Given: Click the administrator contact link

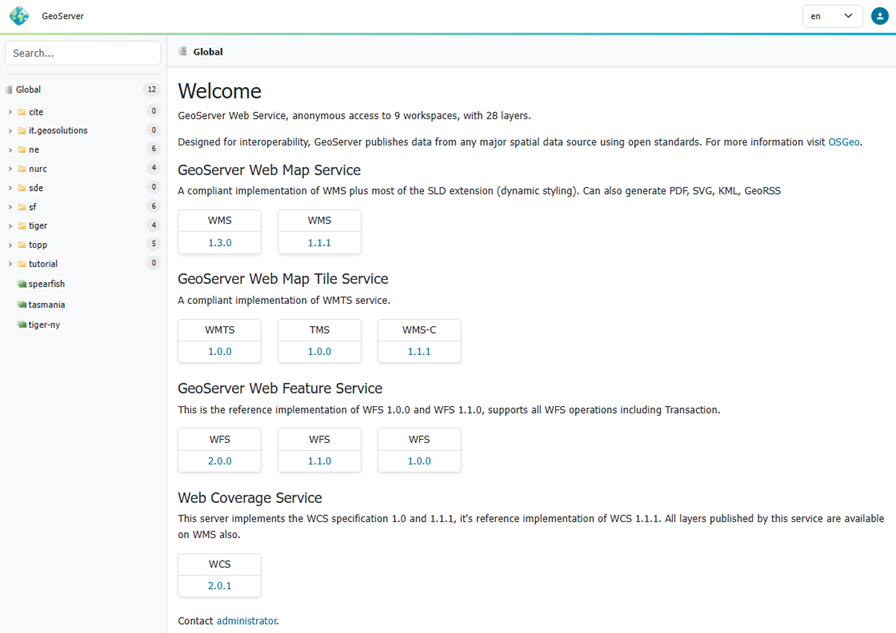Looking at the screenshot, I should point(246,621).
